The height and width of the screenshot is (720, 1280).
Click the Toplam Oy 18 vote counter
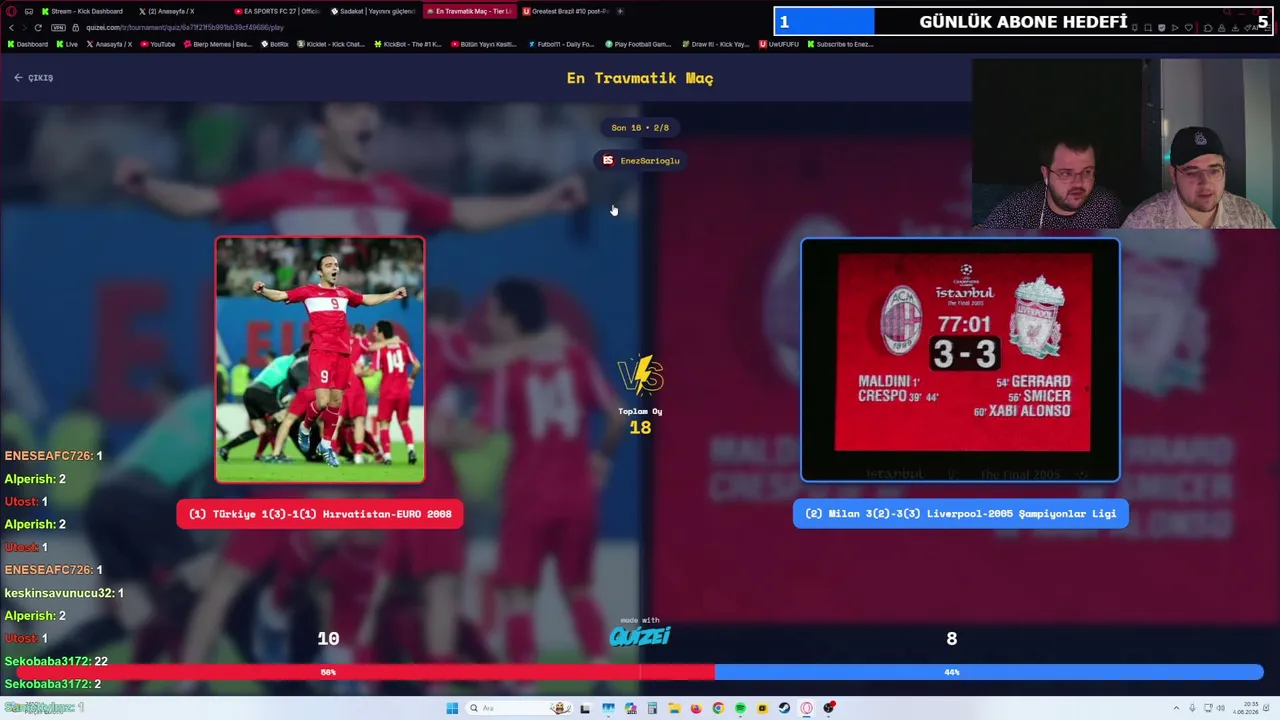[x=640, y=421]
